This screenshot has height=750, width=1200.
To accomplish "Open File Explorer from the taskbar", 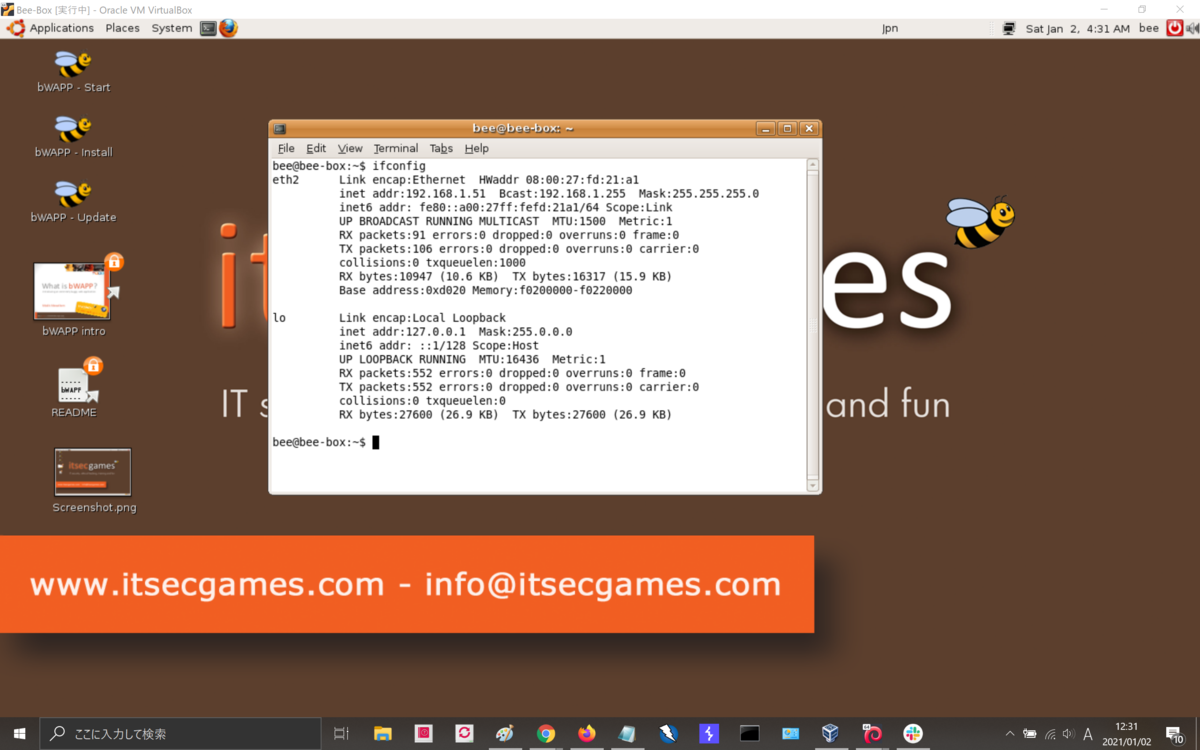I will (382, 733).
